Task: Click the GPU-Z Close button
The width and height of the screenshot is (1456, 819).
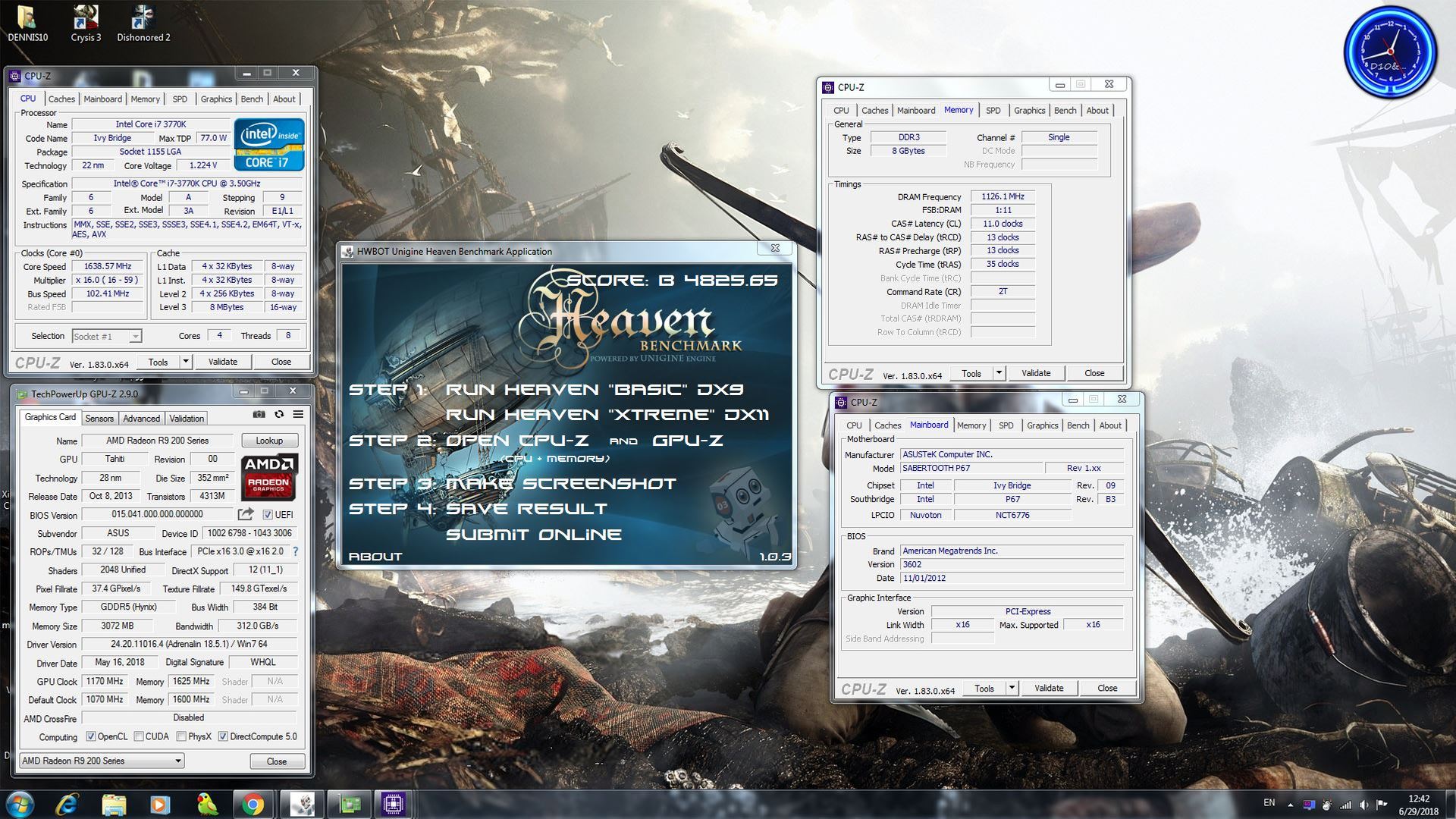Action: pos(276,761)
